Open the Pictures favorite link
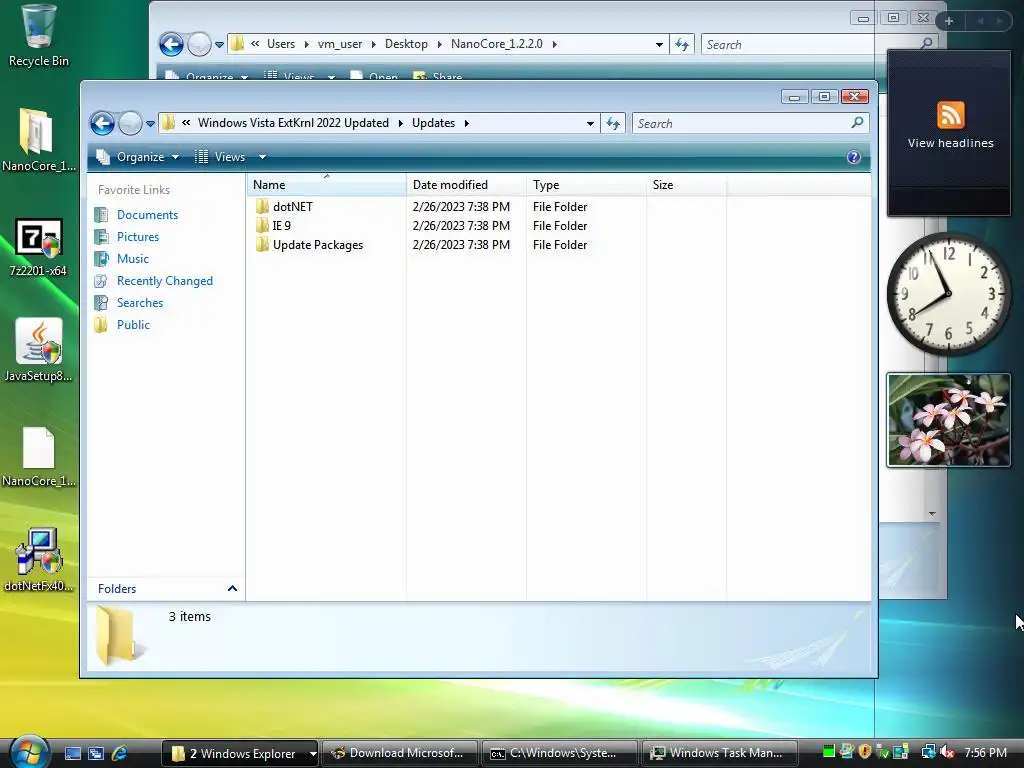Screen dimensions: 1024x768 click(138, 237)
